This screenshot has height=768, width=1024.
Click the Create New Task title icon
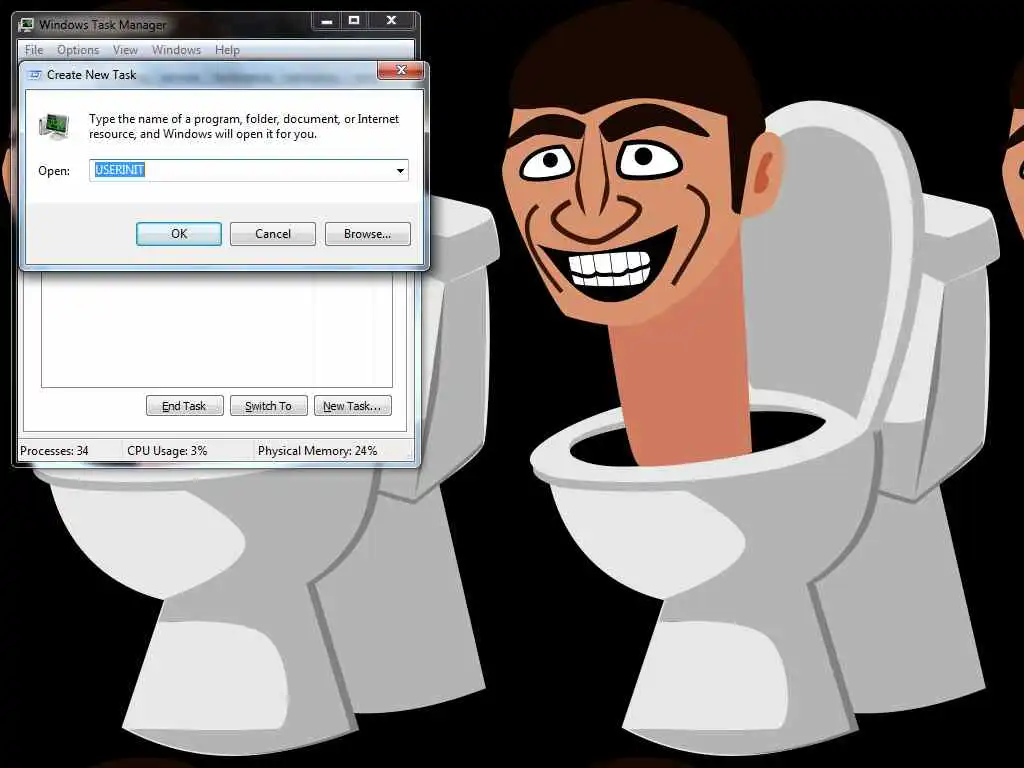35,75
